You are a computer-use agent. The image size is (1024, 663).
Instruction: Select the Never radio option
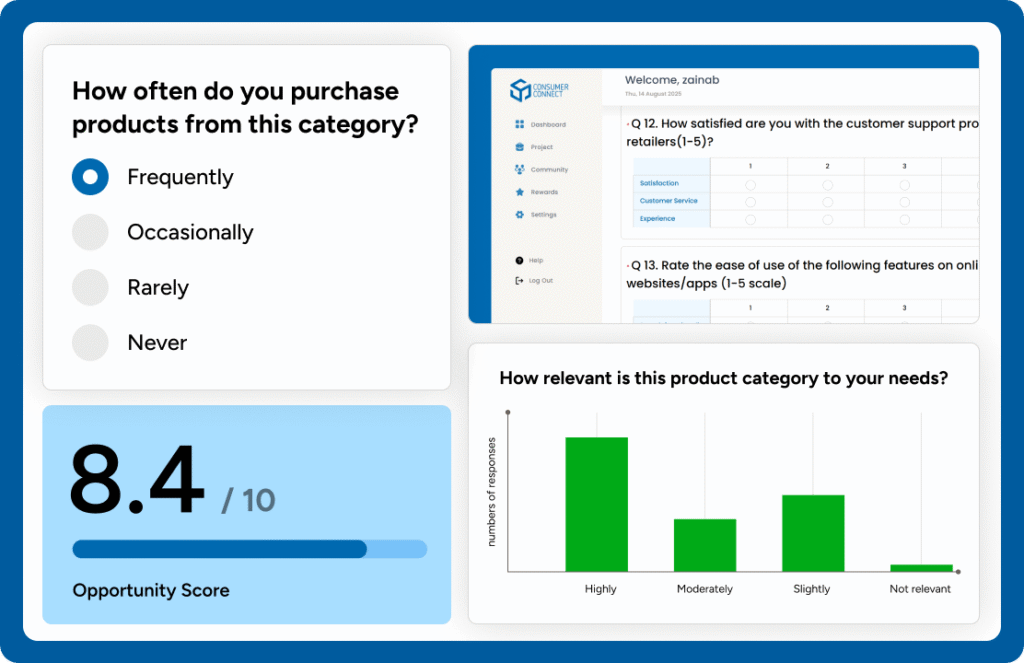pos(90,343)
